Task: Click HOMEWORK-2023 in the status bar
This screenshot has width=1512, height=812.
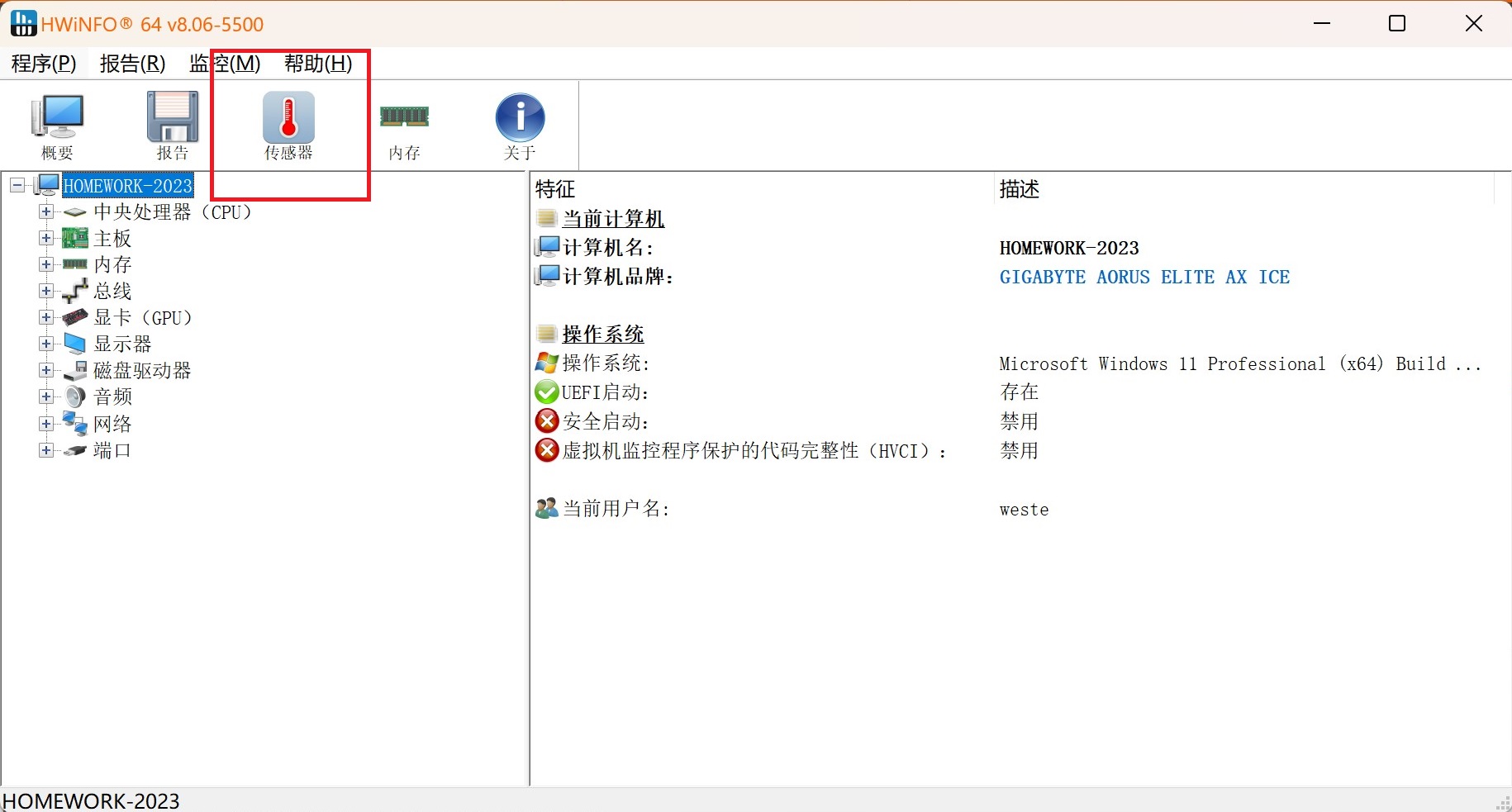Action: (x=91, y=800)
